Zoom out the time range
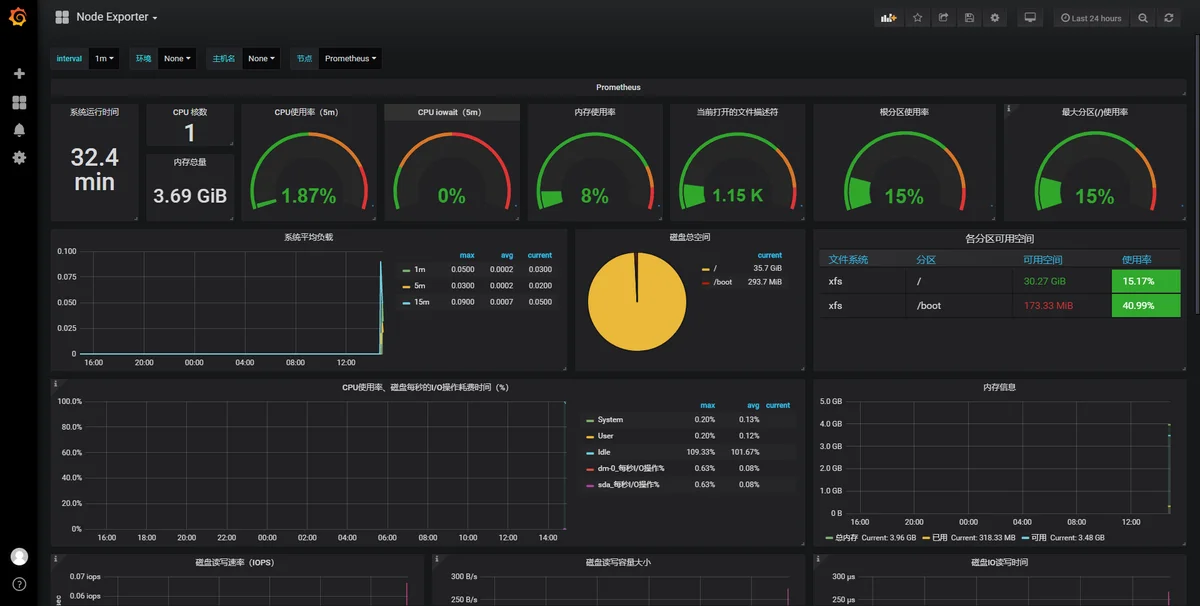Screen dimensions: 1200x606 (x=1143, y=18)
